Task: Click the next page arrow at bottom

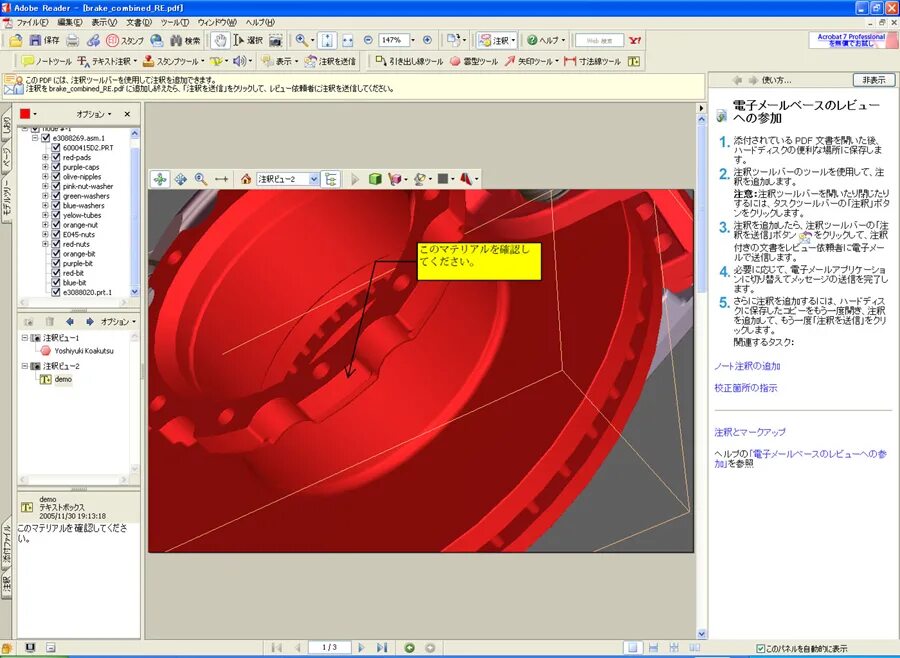Action: tap(361, 648)
